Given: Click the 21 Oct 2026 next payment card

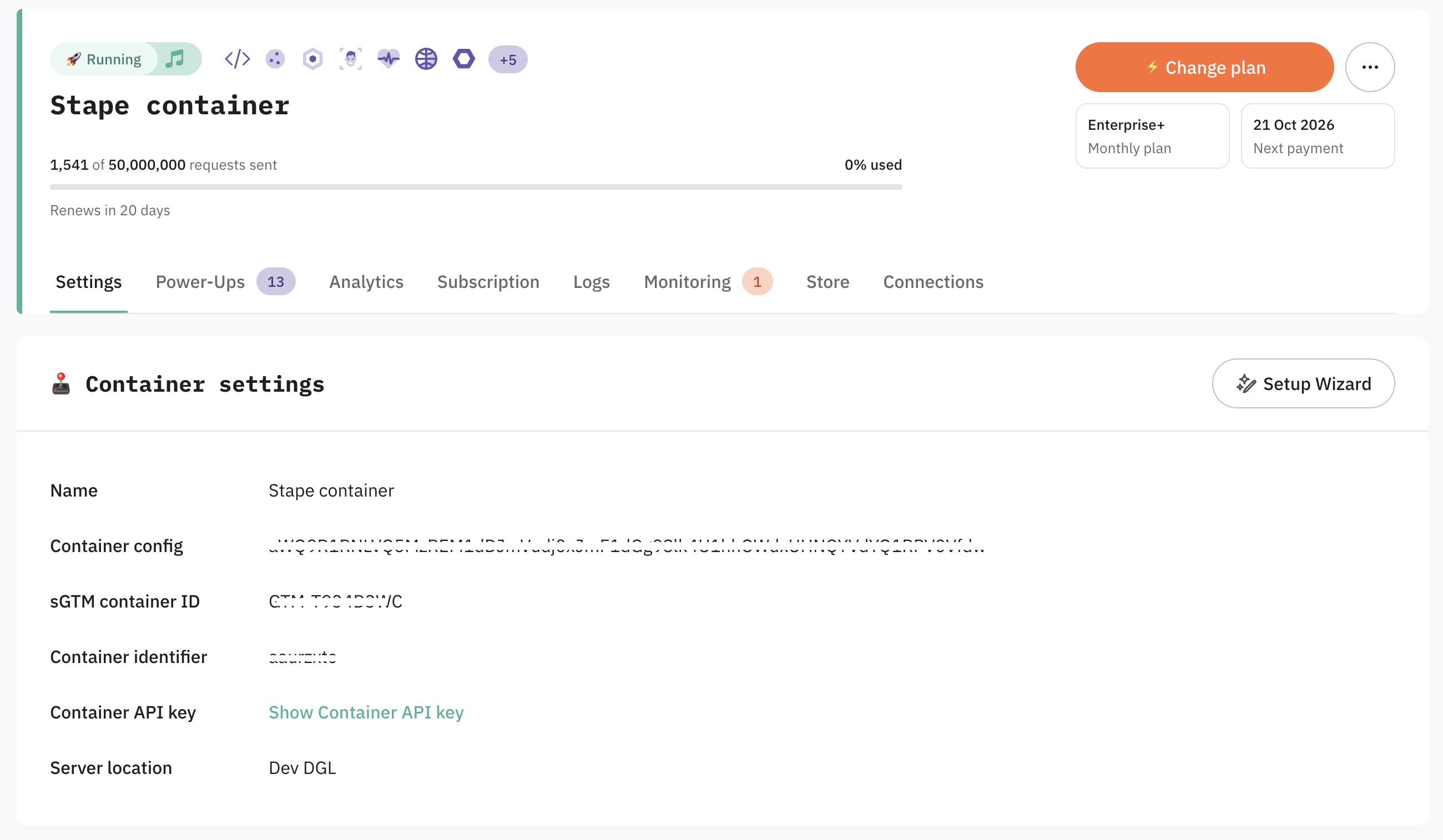Looking at the screenshot, I should (1318, 136).
